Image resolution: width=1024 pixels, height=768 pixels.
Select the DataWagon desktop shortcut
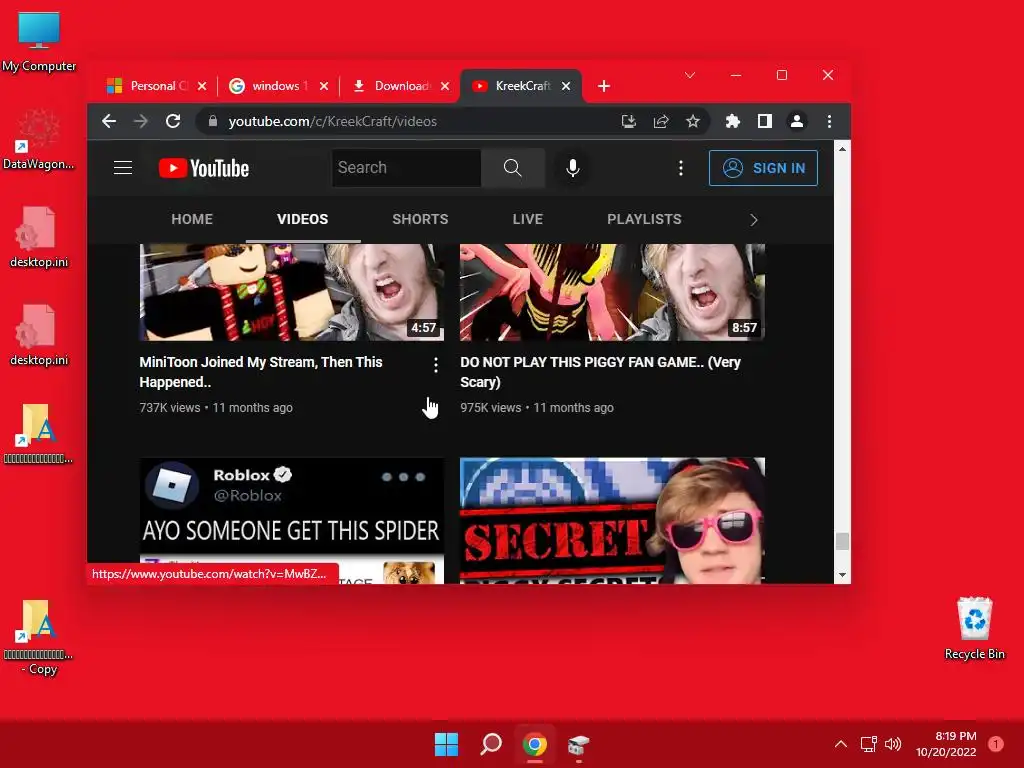coord(39,140)
